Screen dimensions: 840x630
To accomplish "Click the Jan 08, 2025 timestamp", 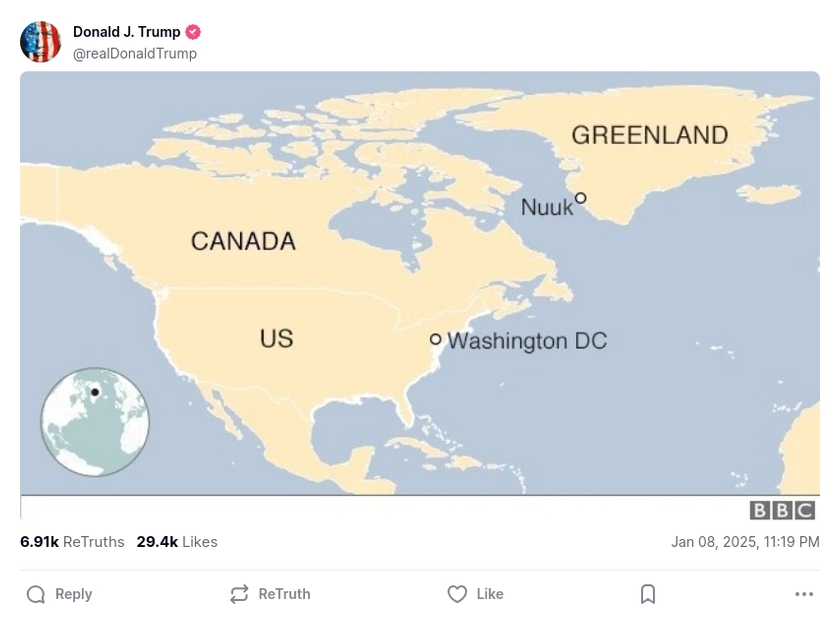I will click(x=746, y=542).
